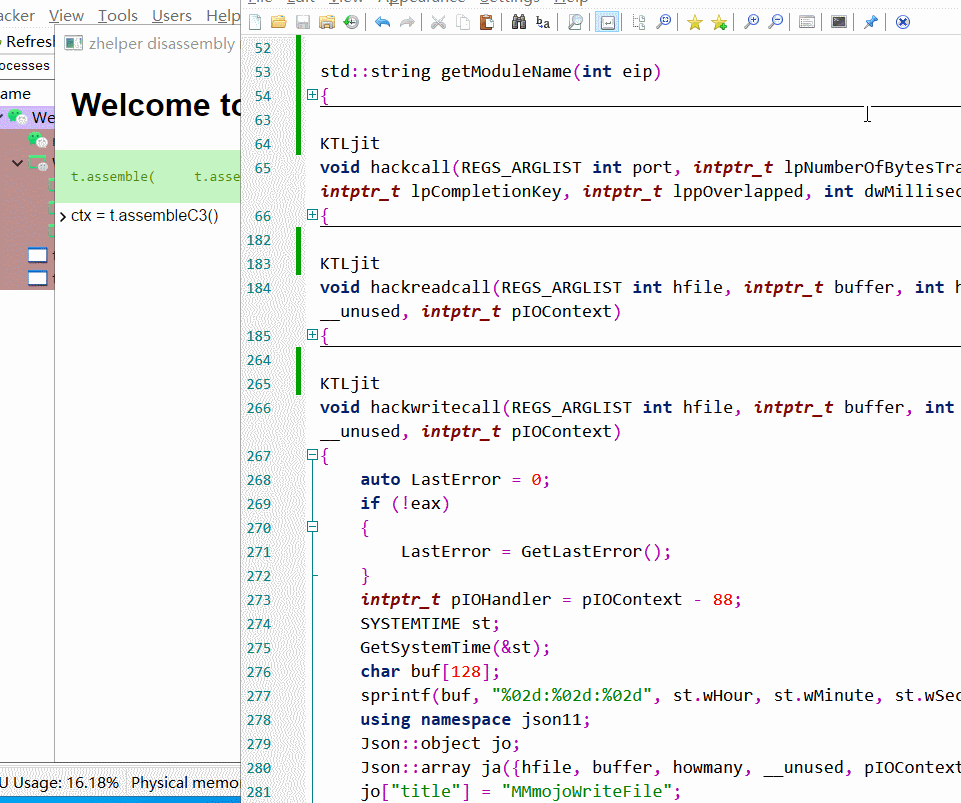961x803 pixels.
Task: Click the blue circle X close-file icon
Action: tap(902, 23)
